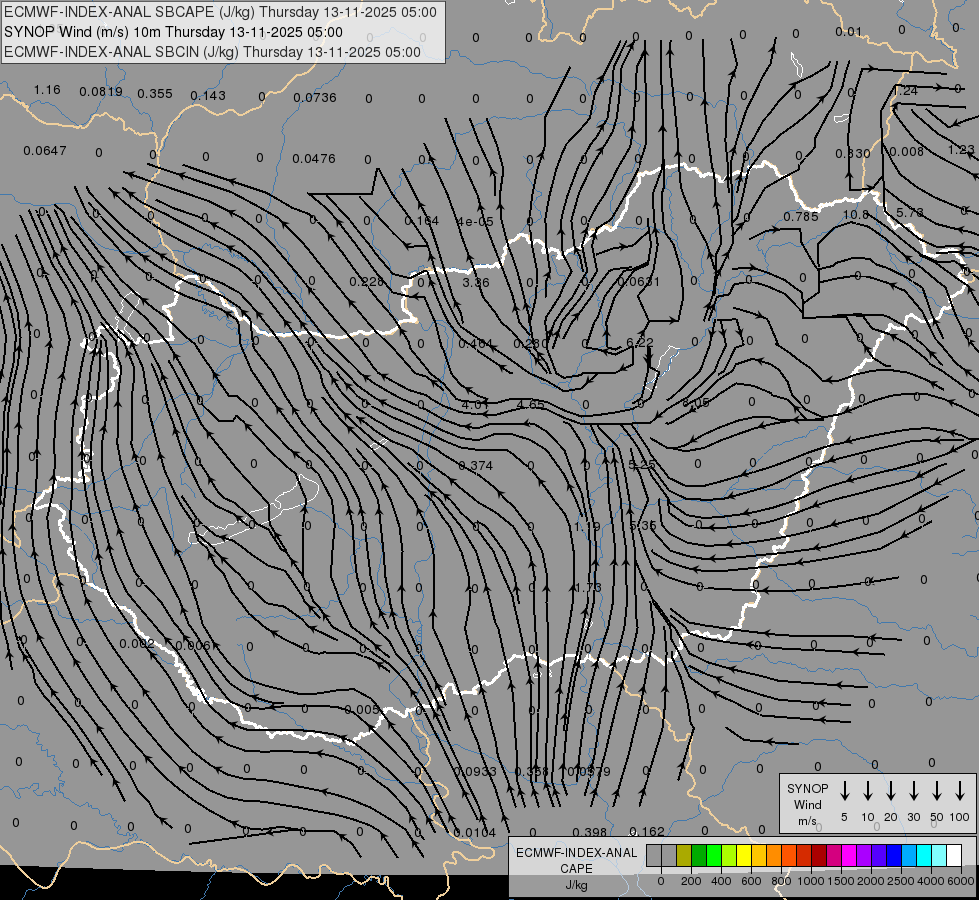Viewport: 979px width, 900px height.
Task: Click the CAPE word in colour legend
Action: coord(576,869)
